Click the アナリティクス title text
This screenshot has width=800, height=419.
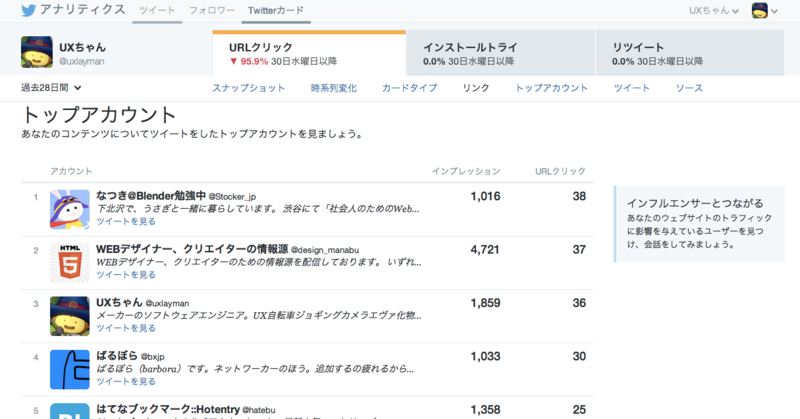point(83,10)
